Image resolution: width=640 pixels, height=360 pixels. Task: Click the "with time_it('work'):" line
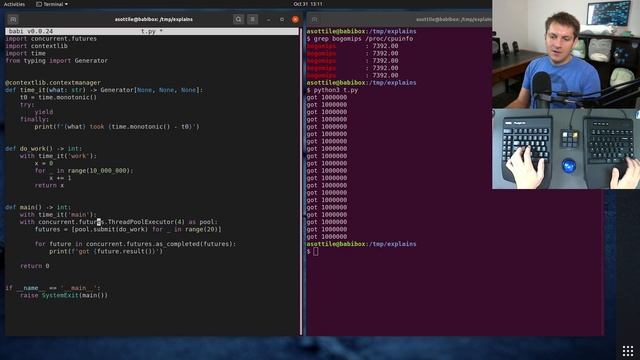[58, 156]
